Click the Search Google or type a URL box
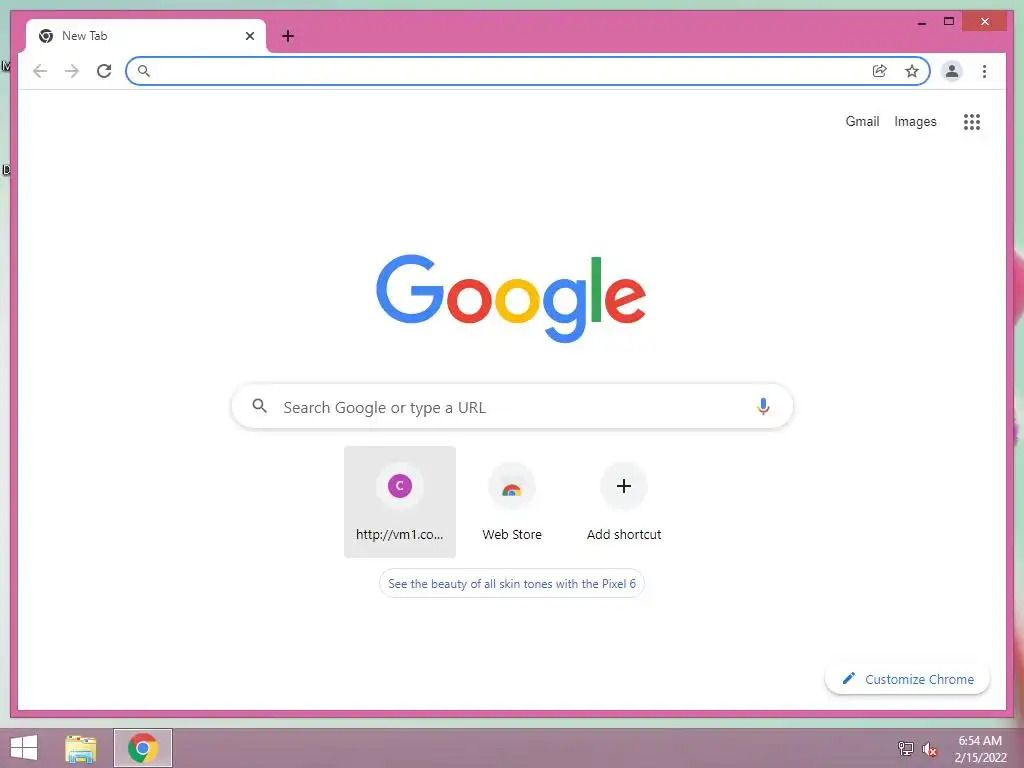The image size is (1024, 768). tap(512, 406)
